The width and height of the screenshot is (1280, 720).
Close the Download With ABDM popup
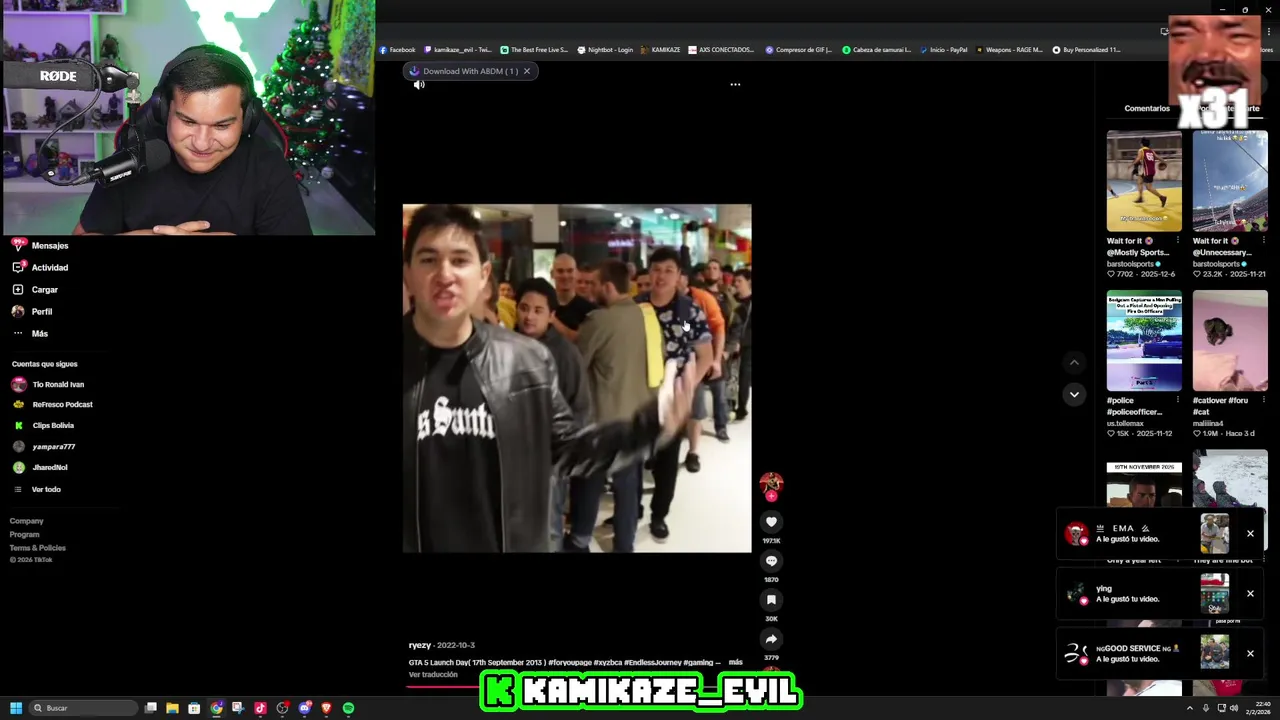[527, 71]
